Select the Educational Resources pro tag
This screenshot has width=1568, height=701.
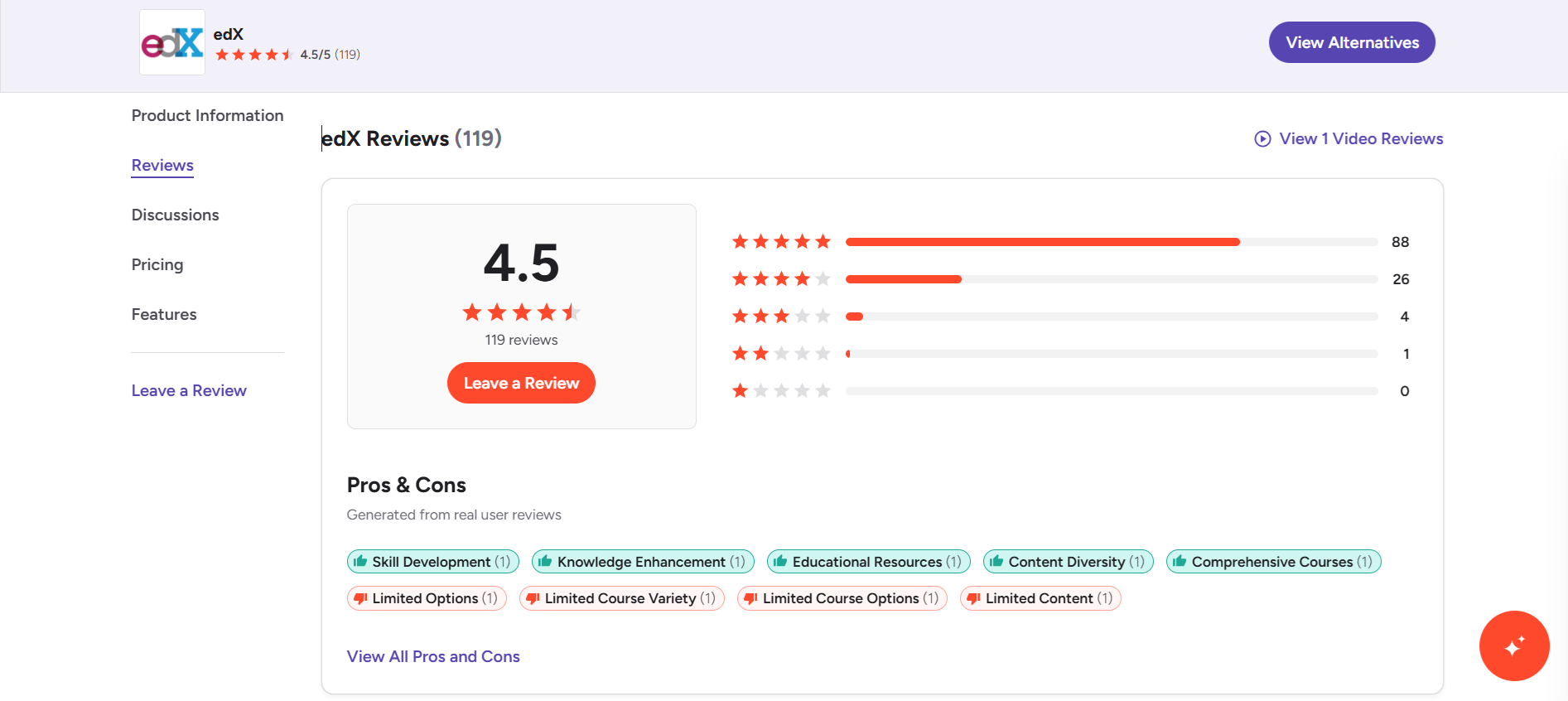pyautogui.click(x=868, y=562)
